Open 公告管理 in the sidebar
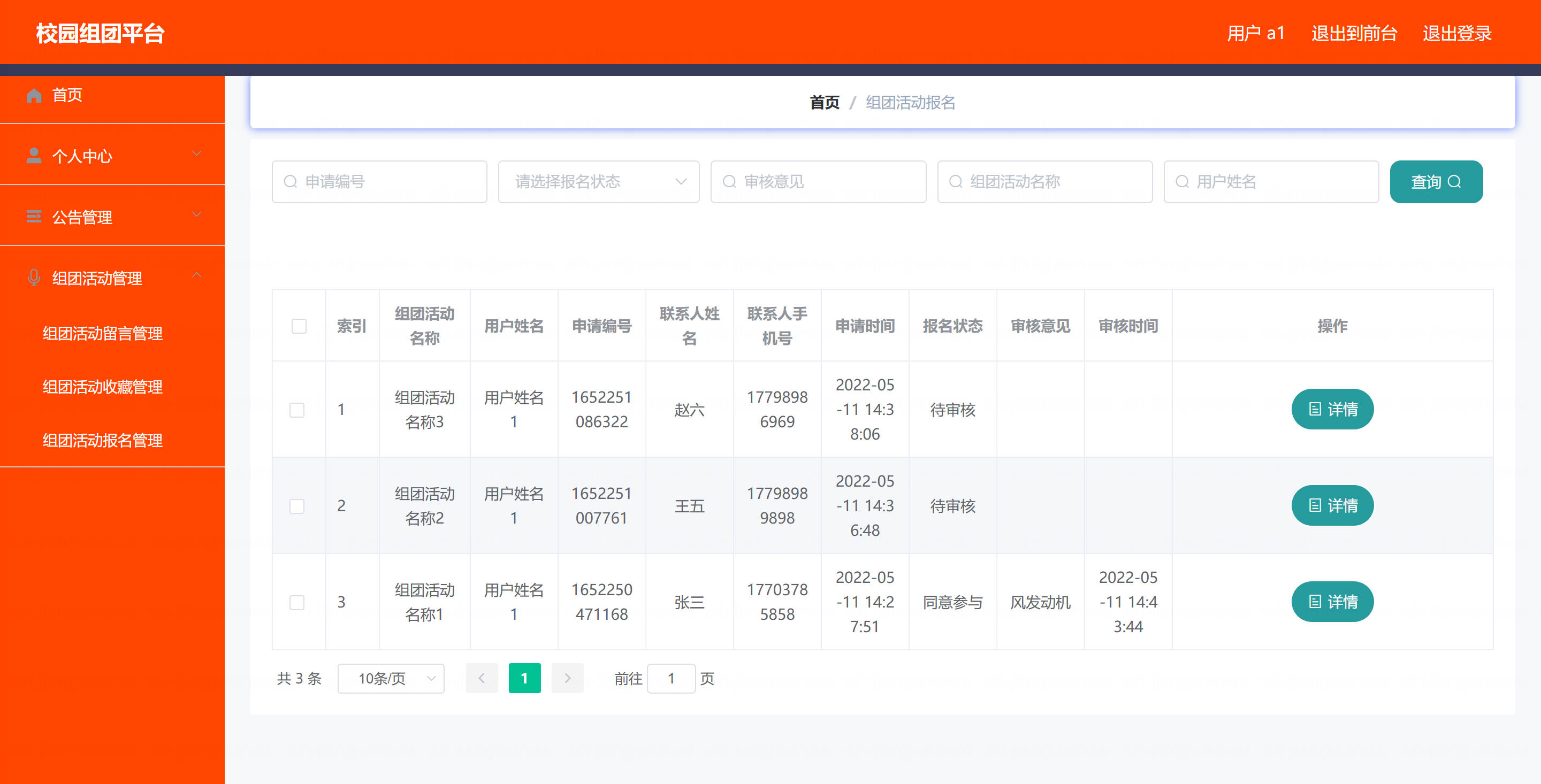Viewport: 1541px width, 784px height. [112, 217]
